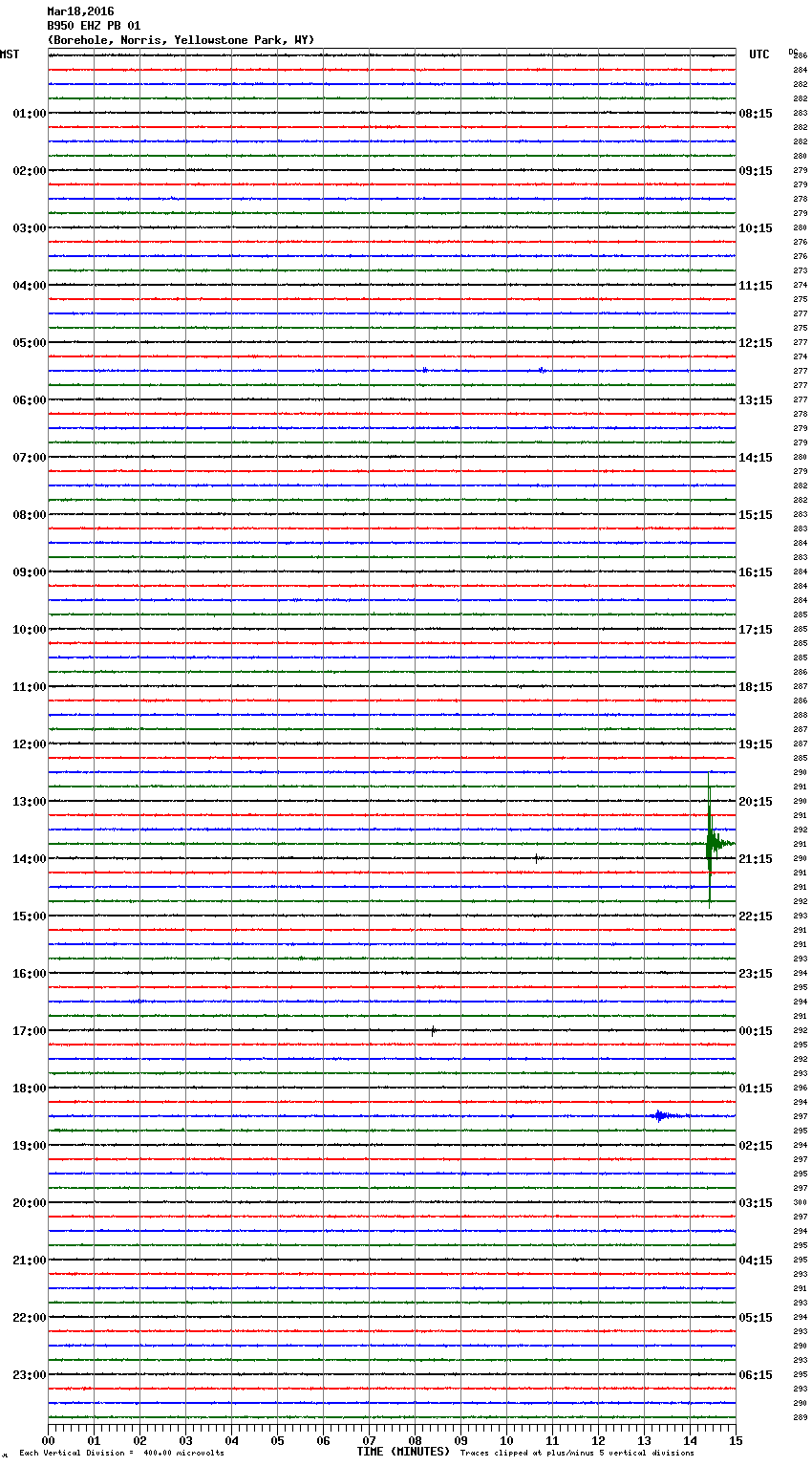
Task: Click the UTC timezone header
Action: click(x=759, y=54)
